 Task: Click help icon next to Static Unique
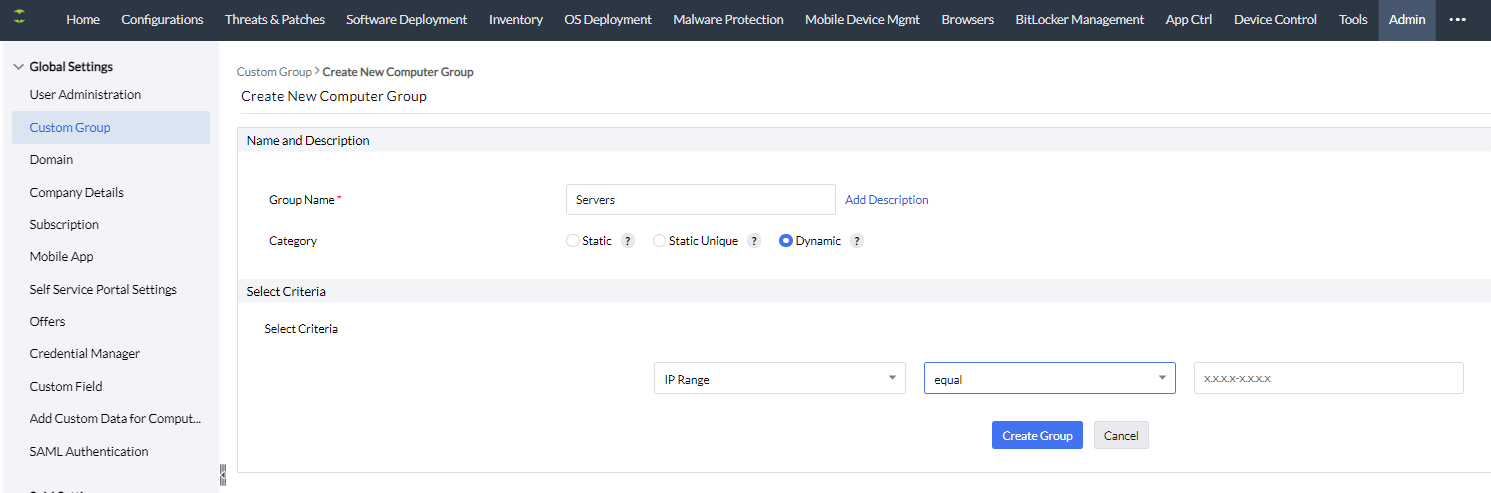pyautogui.click(x=754, y=241)
